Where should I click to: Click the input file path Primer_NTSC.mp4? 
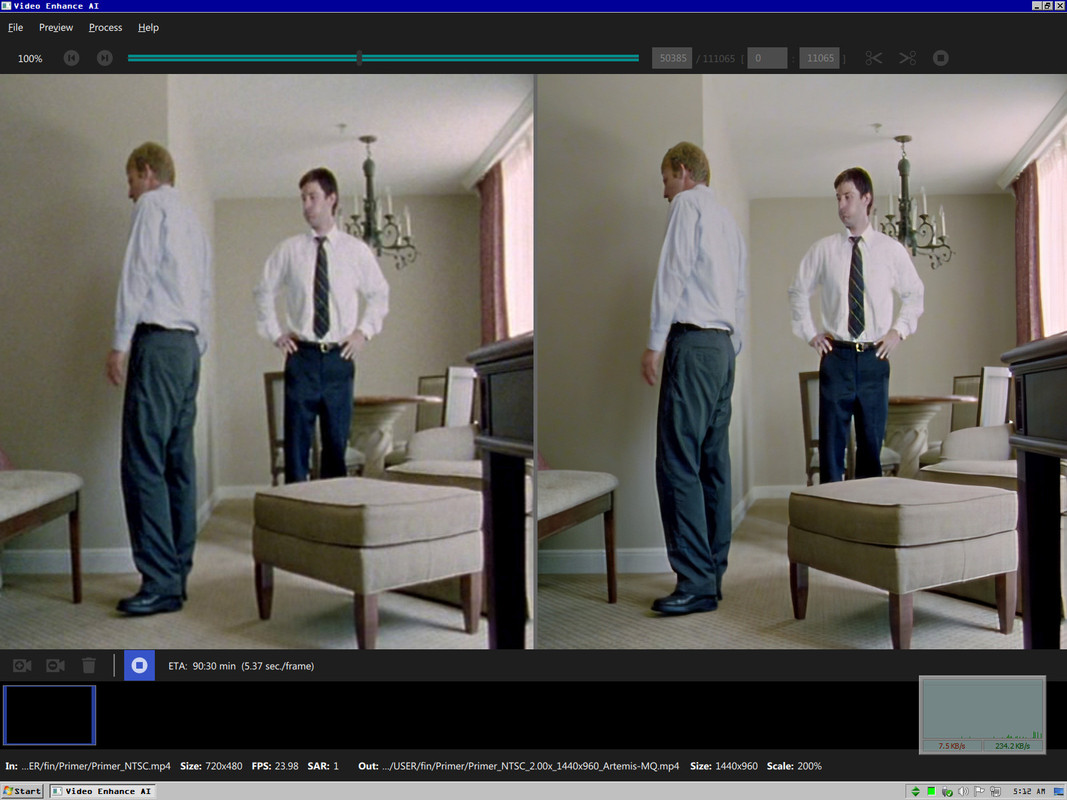[96, 766]
